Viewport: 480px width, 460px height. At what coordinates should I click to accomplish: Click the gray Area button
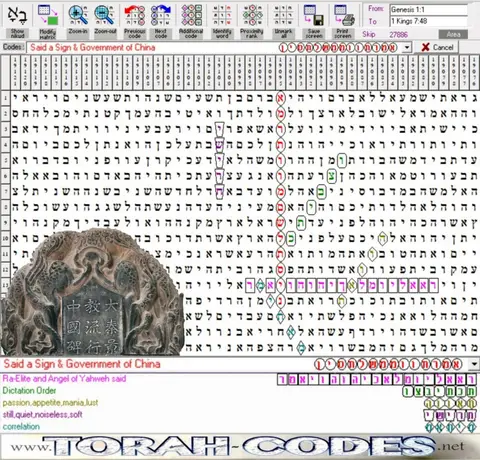(453, 34)
